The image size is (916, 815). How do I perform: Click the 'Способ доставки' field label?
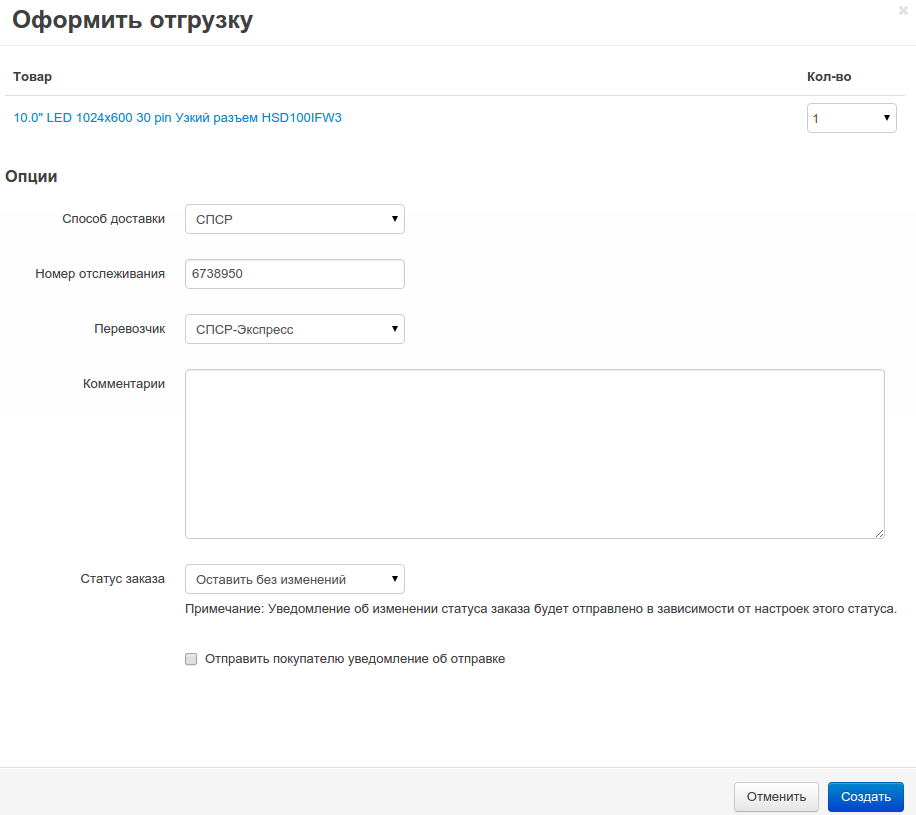114,219
